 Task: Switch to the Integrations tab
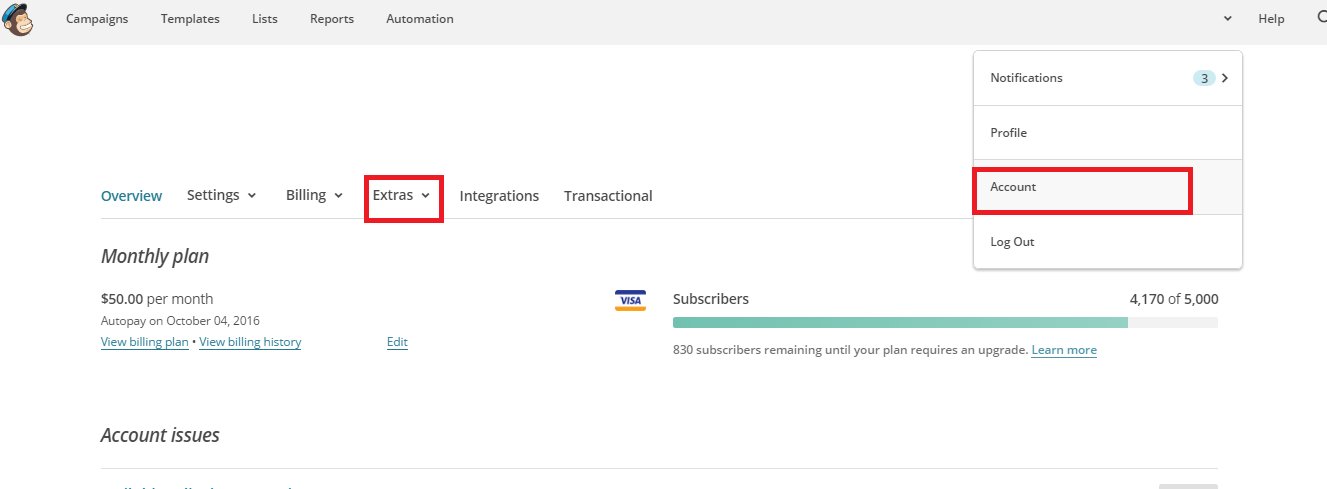coord(499,196)
